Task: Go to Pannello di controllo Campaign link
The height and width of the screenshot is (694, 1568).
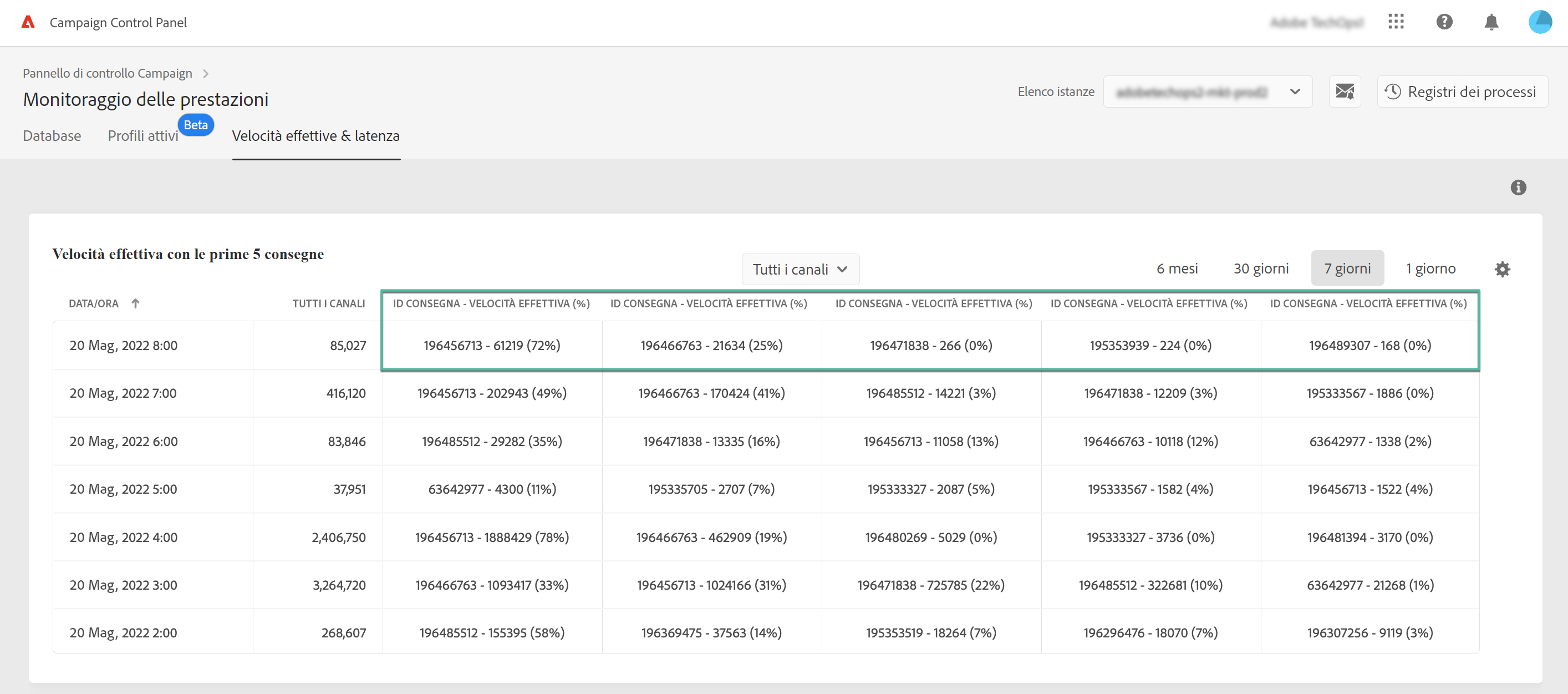Action: (x=107, y=74)
